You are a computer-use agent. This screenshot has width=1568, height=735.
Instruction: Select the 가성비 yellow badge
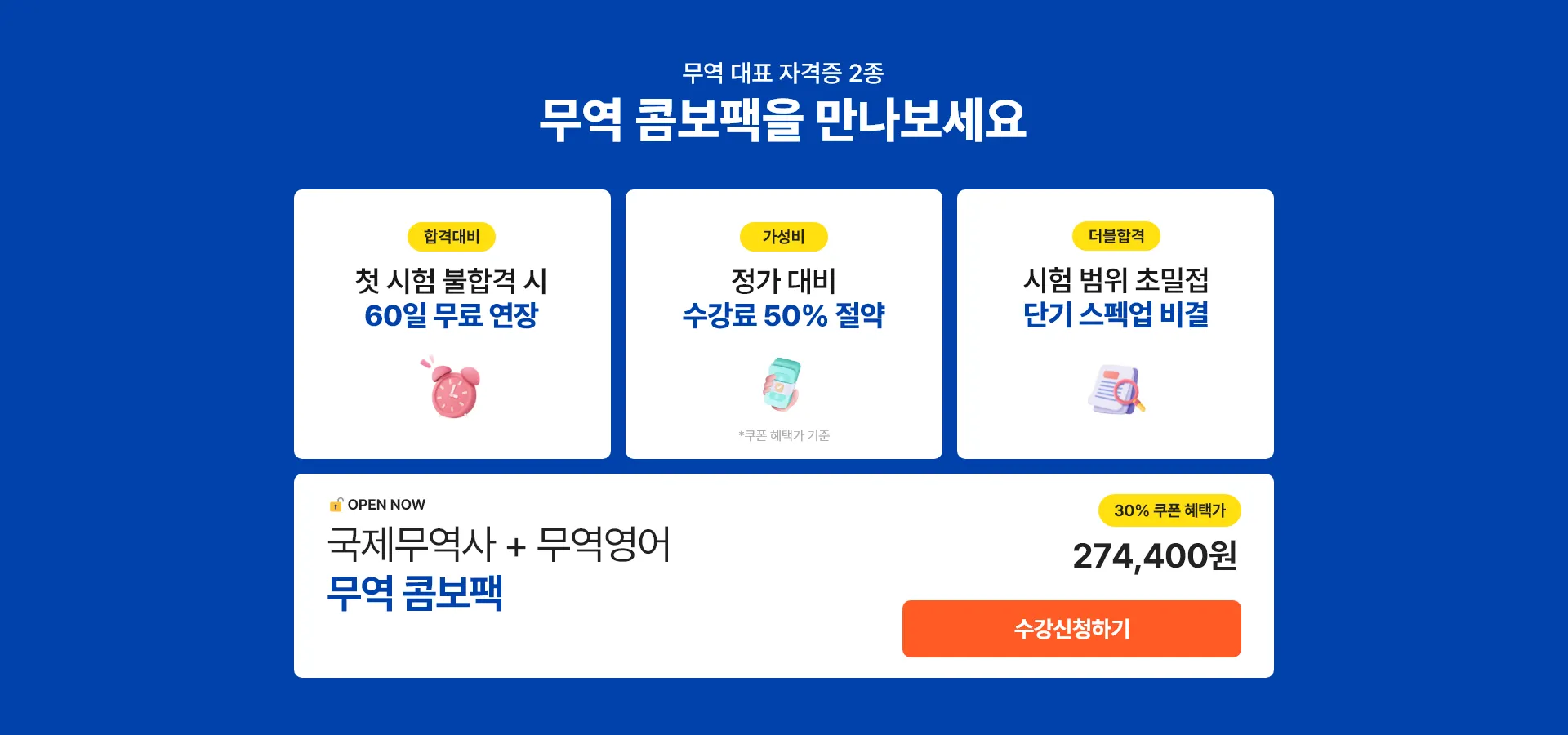click(784, 237)
